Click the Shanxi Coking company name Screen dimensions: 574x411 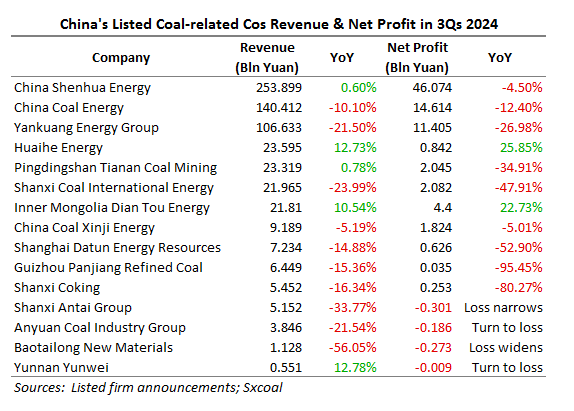57,288
